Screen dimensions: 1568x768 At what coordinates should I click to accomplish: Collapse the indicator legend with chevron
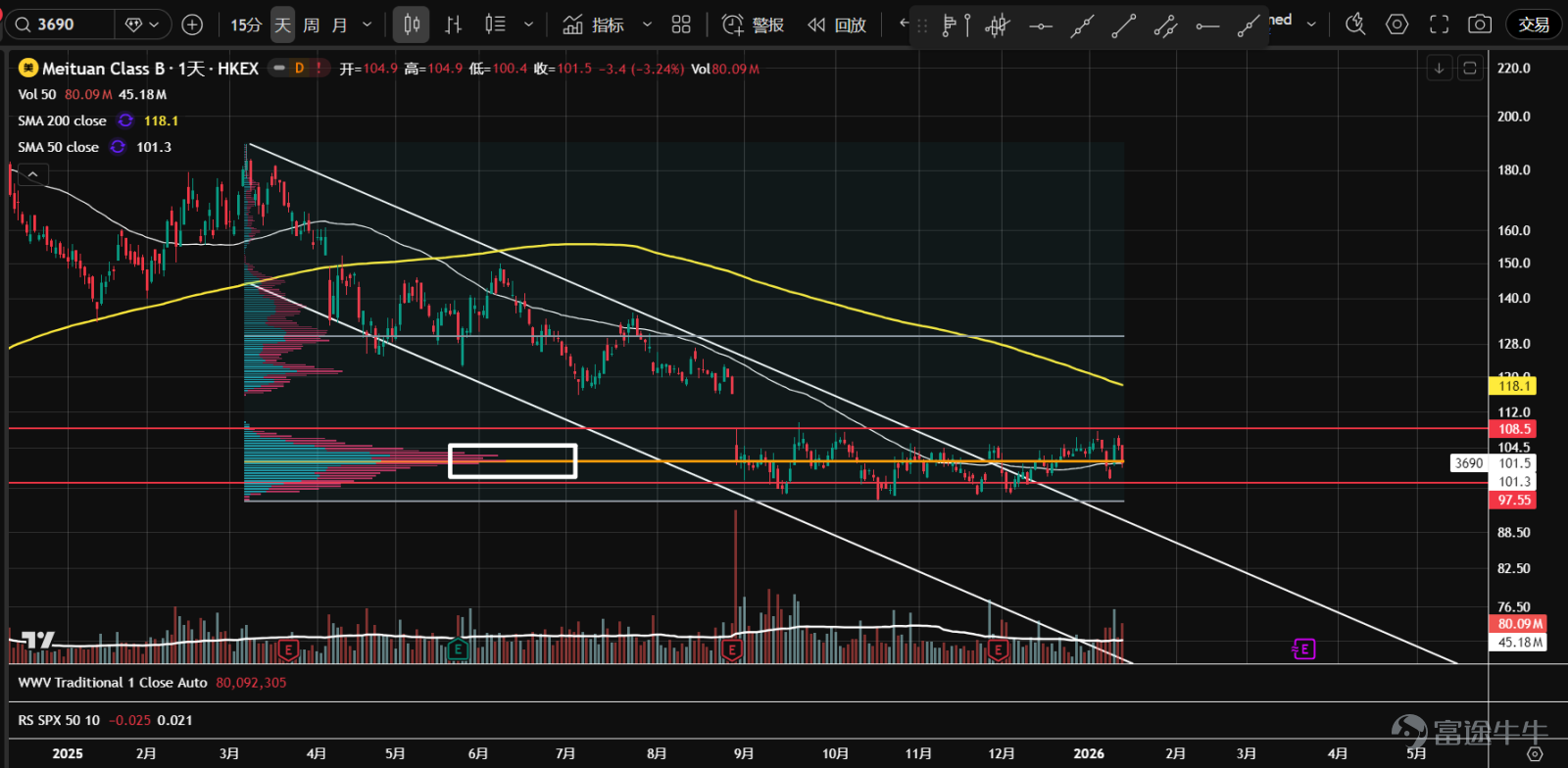32,174
